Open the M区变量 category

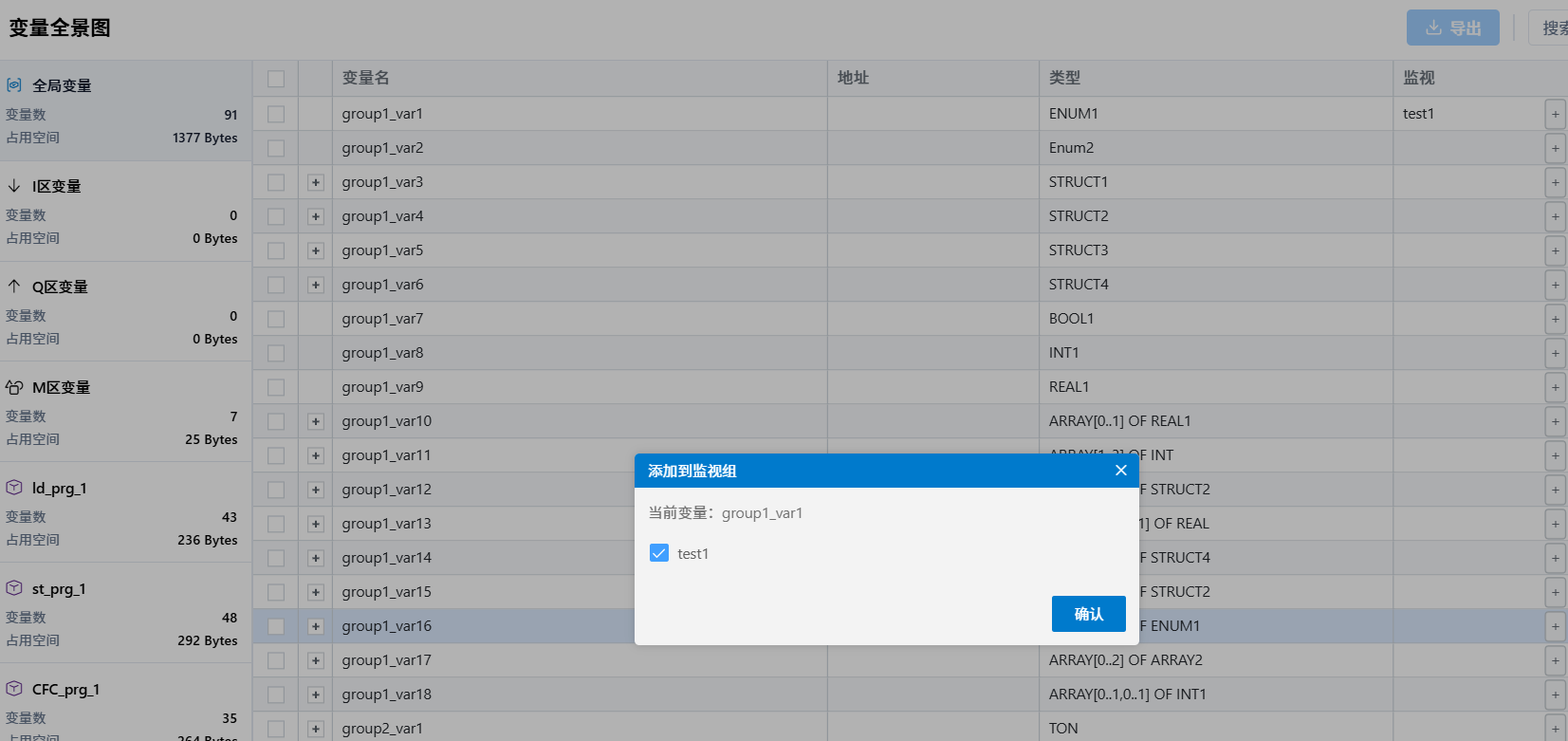tap(125, 413)
